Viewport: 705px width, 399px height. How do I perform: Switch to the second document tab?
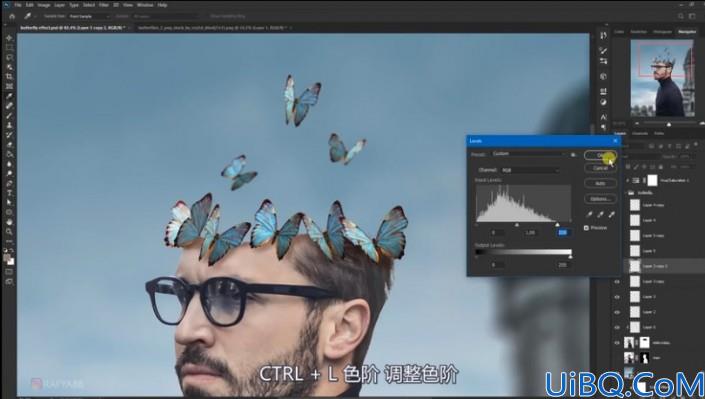pos(212,28)
